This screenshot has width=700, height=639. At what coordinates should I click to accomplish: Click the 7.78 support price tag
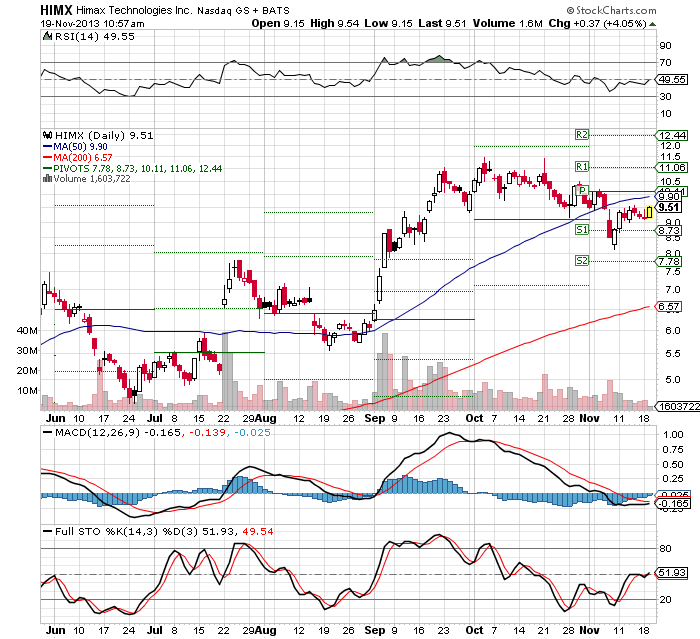click(x=670, y=262)
